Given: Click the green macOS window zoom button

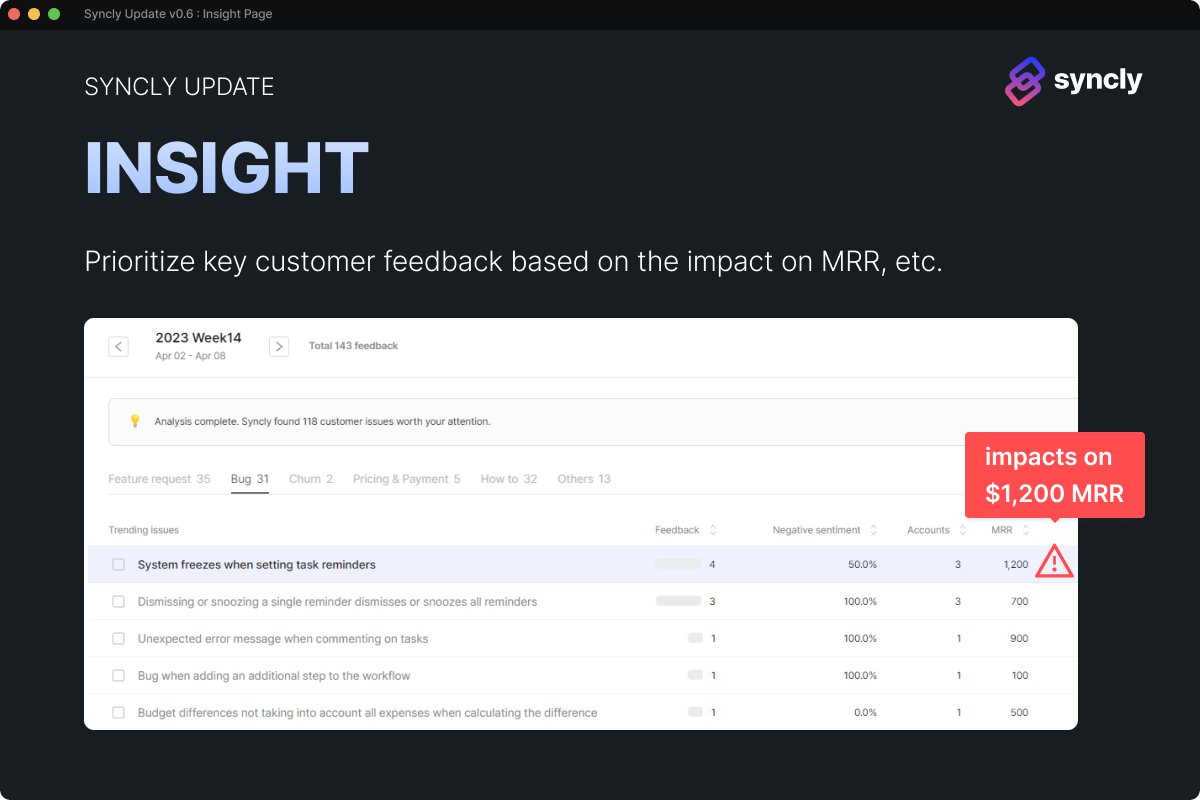Looking at the screenshot, I should 54,14.
